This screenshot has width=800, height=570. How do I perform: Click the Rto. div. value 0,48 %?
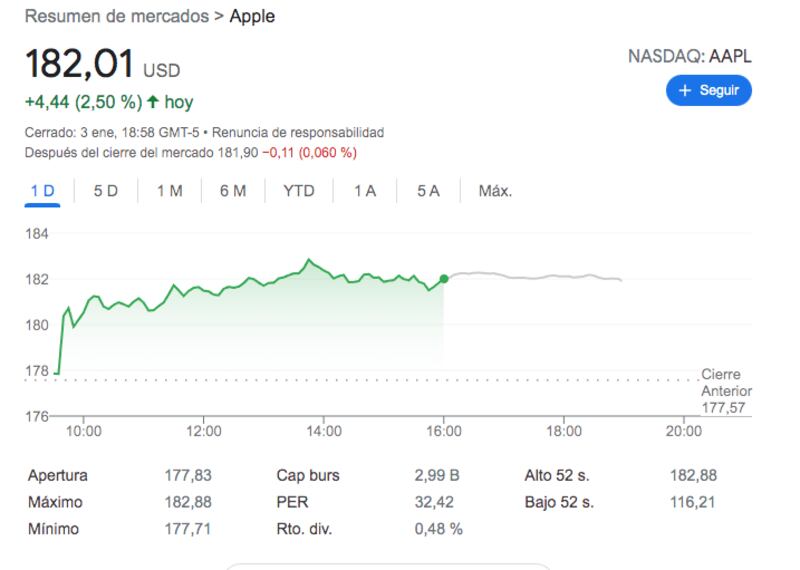pos(438,529)
